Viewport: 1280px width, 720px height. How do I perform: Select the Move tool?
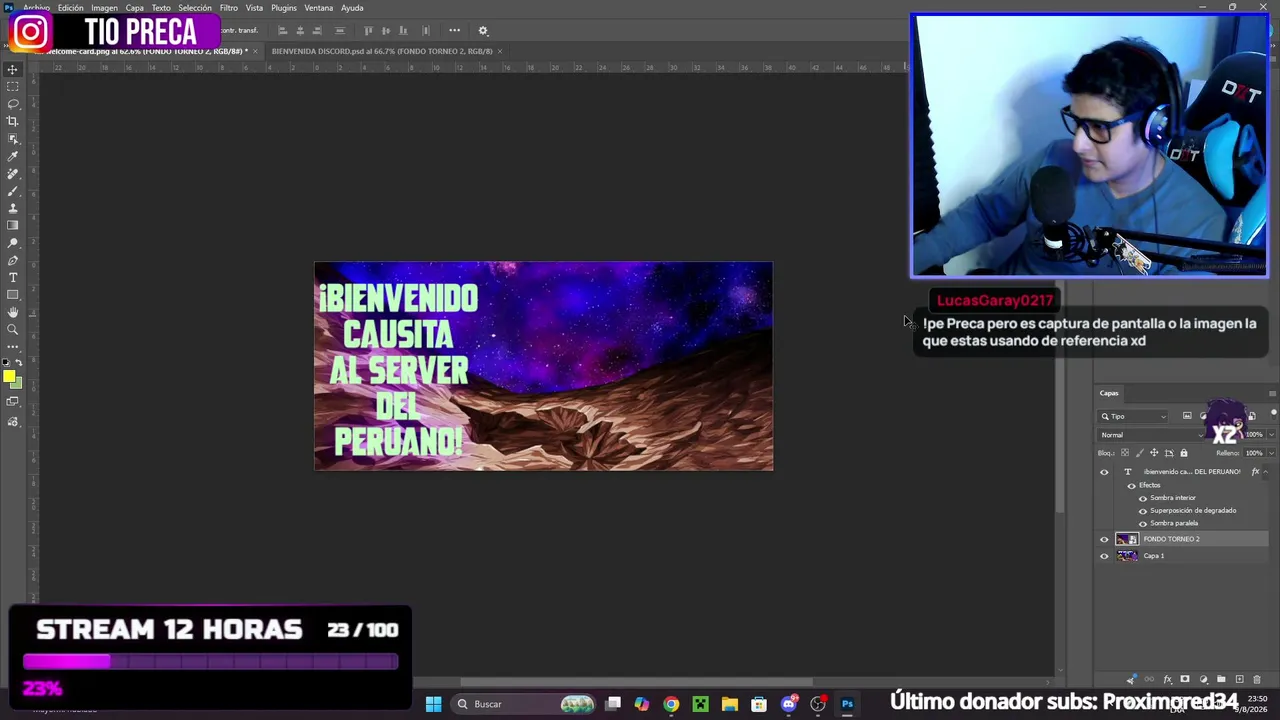pyautogui.click(x=13, y=69)
